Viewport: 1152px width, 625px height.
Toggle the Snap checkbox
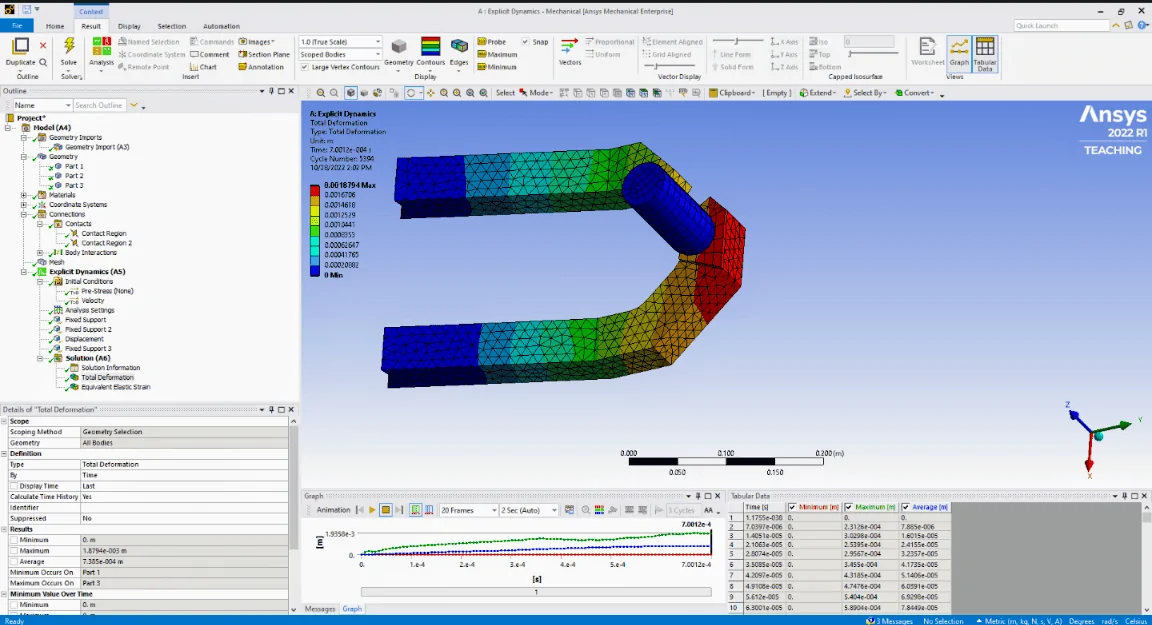(x=525, y=42)
